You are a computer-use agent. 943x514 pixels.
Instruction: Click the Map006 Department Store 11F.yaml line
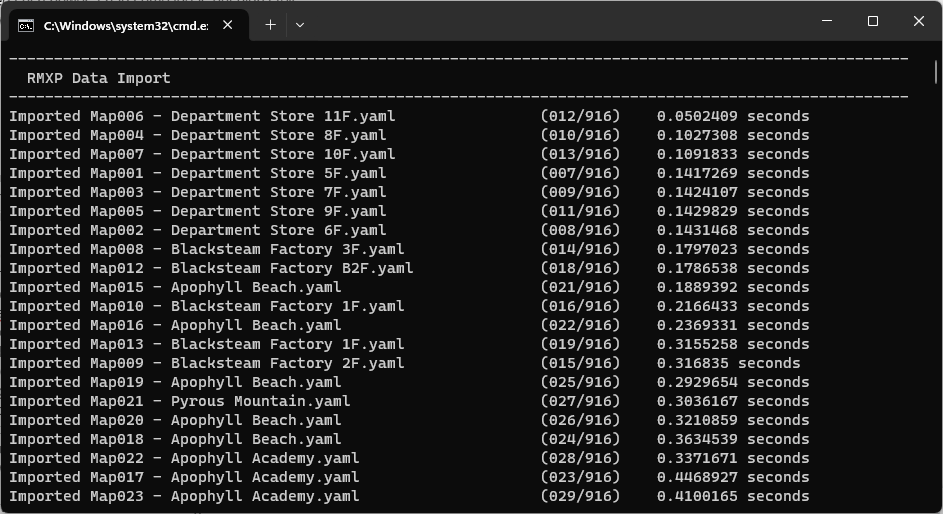tap(202, 116)
